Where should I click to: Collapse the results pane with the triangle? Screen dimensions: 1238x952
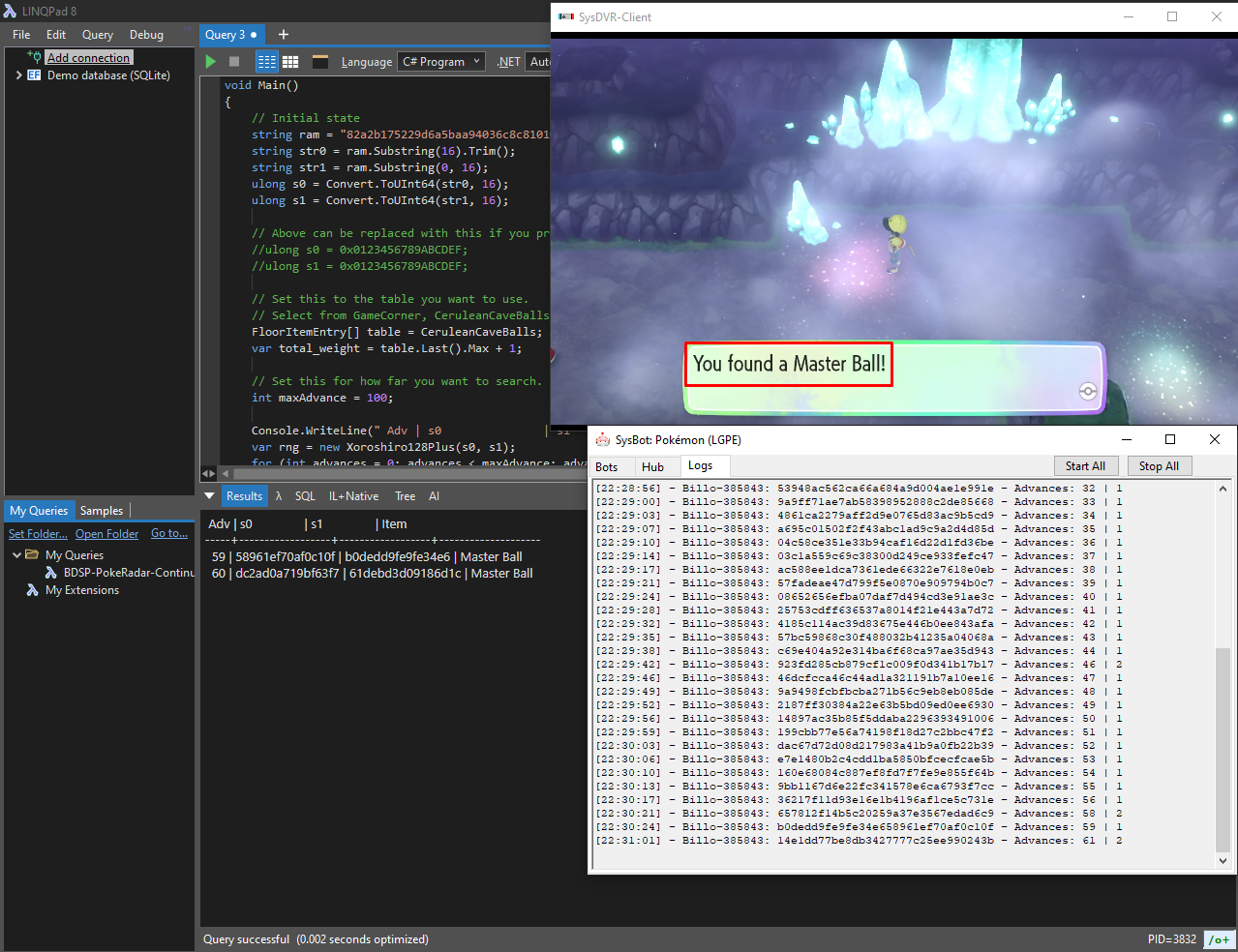pyautogui.click(x=208, y=495)
